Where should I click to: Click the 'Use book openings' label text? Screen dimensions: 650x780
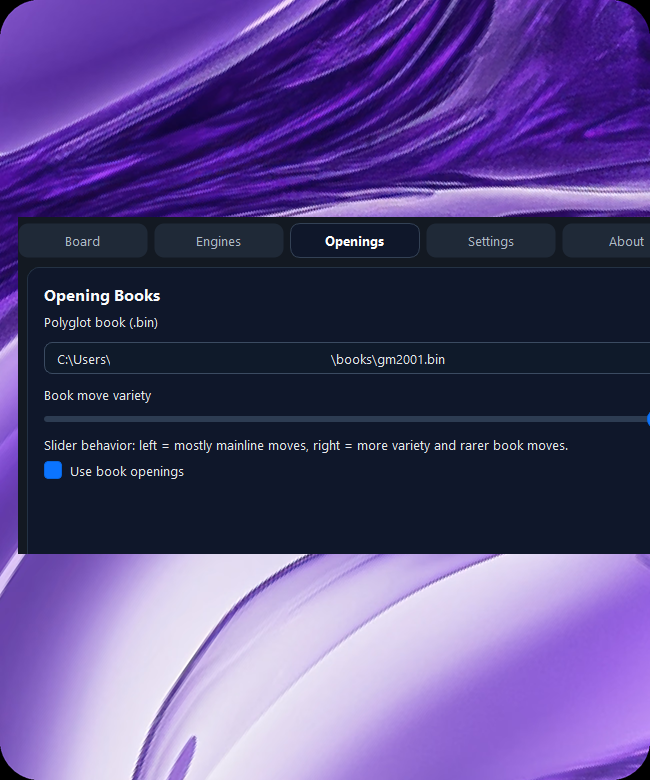pos(127,472)
